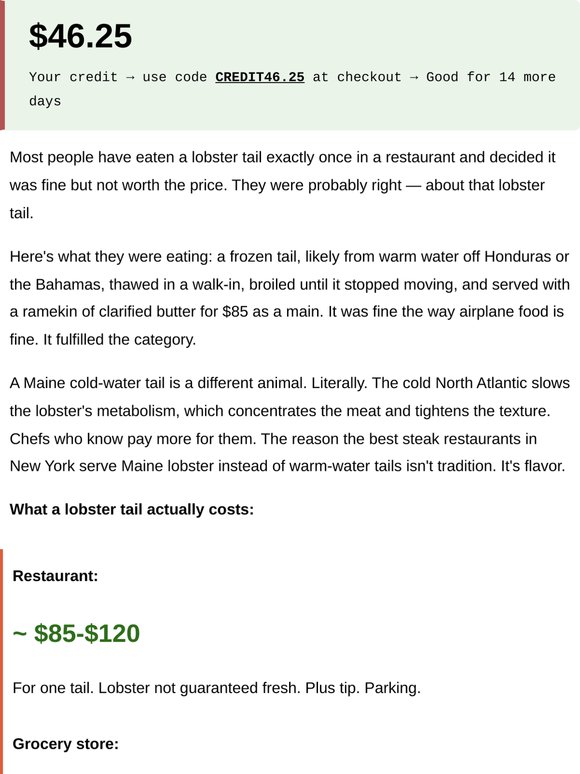Click paragraph starting "Here's what they were eating"

[x=290, y=298]
